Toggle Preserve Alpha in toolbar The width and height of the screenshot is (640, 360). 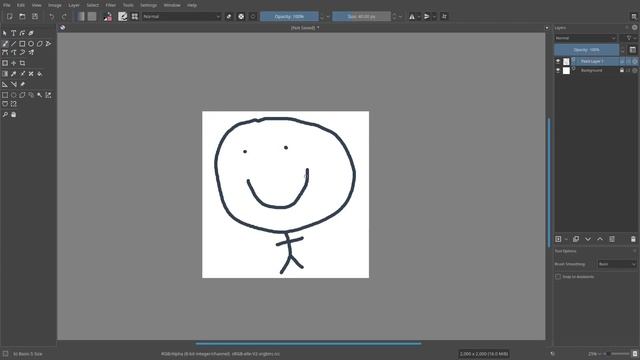tap(241, 16)
